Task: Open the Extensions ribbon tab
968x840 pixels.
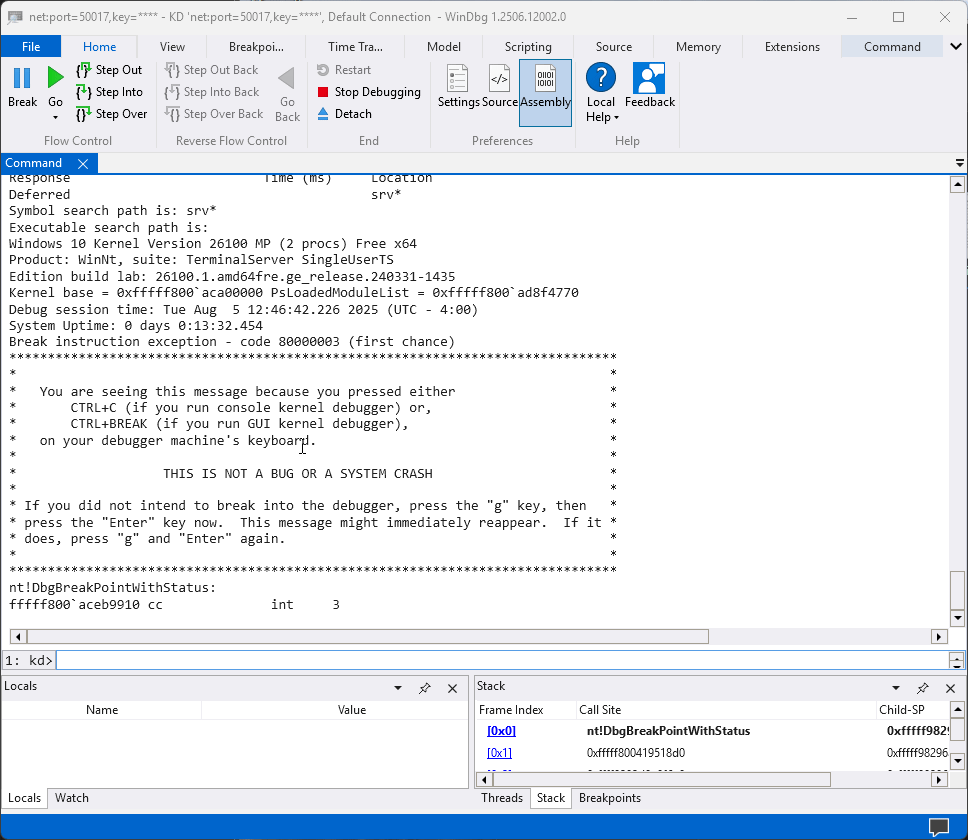Action: 792,47
